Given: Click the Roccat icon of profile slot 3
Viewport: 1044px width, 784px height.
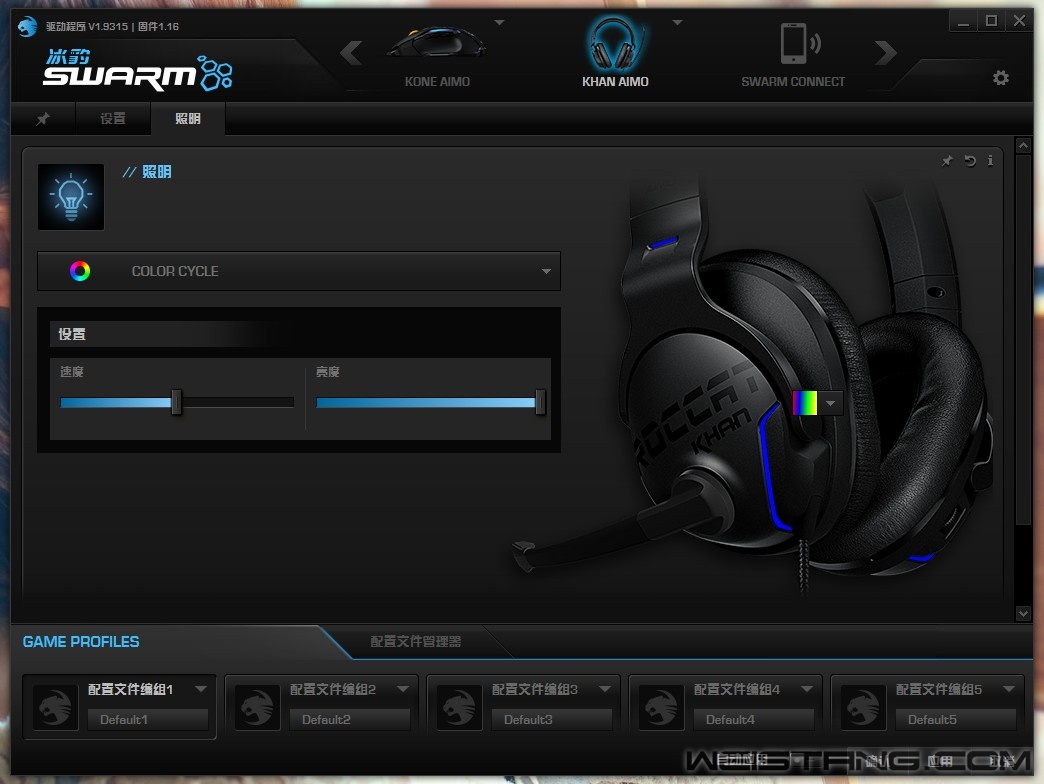Looking at the screenshot, I should click(459, 707).
